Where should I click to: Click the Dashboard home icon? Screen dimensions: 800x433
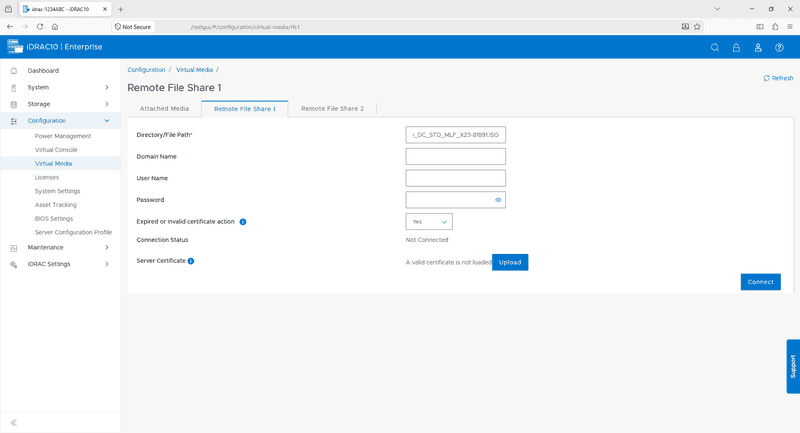(x=14, y=70)
